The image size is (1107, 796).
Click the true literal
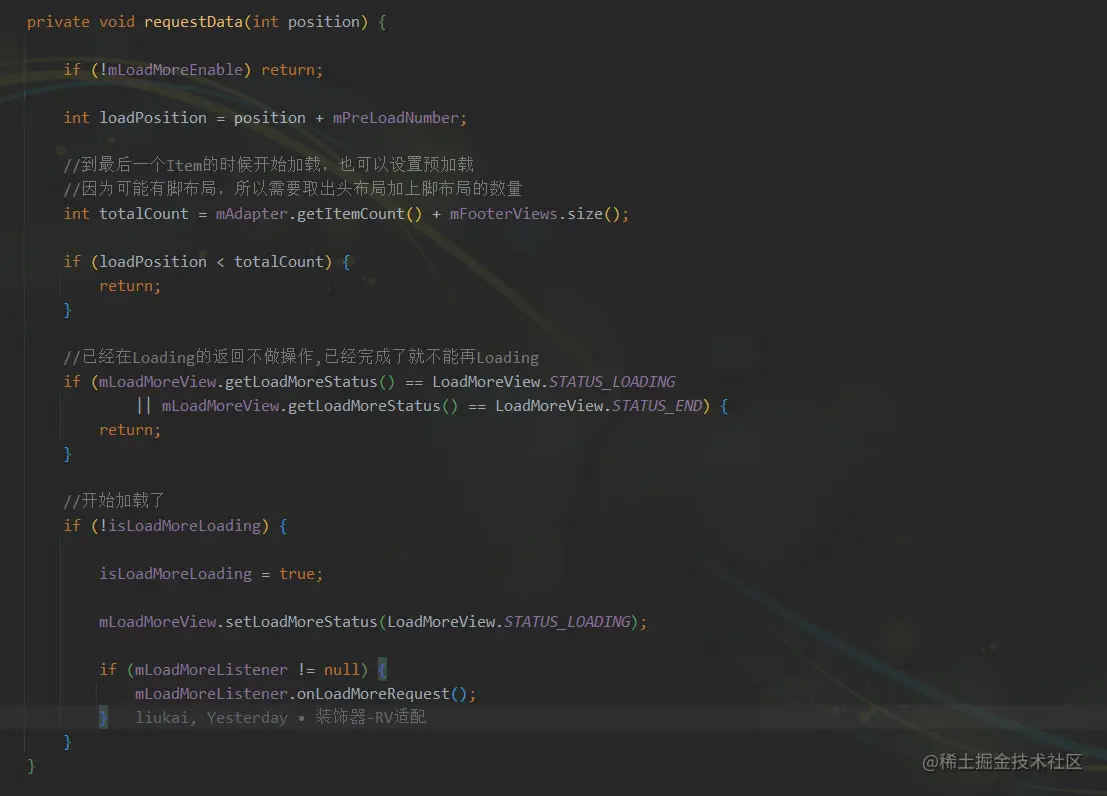297,574
